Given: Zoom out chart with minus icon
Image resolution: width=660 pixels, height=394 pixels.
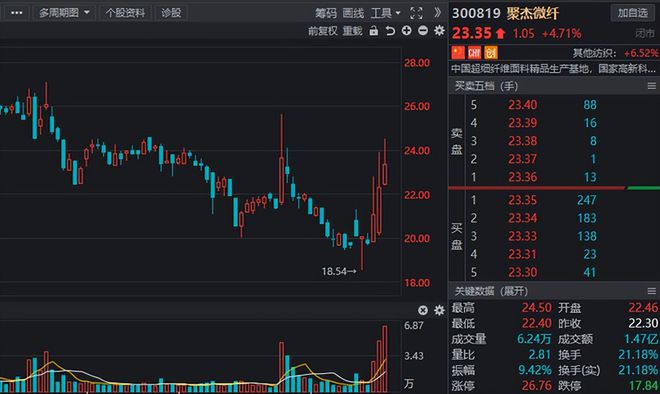Looking at the screenshot, I should tap(423, 30).
